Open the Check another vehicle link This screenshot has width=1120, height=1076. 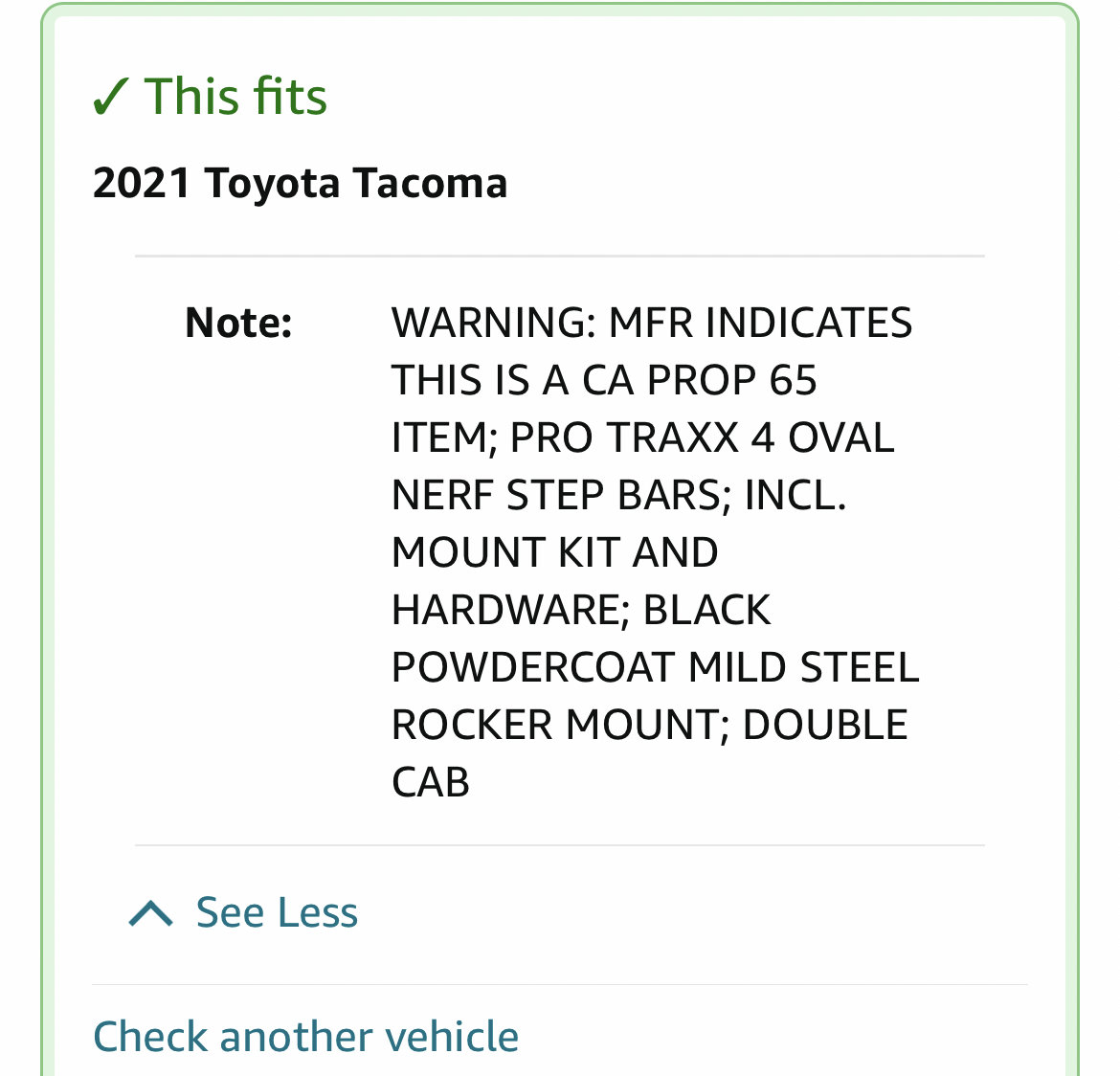click(305, 1036)
